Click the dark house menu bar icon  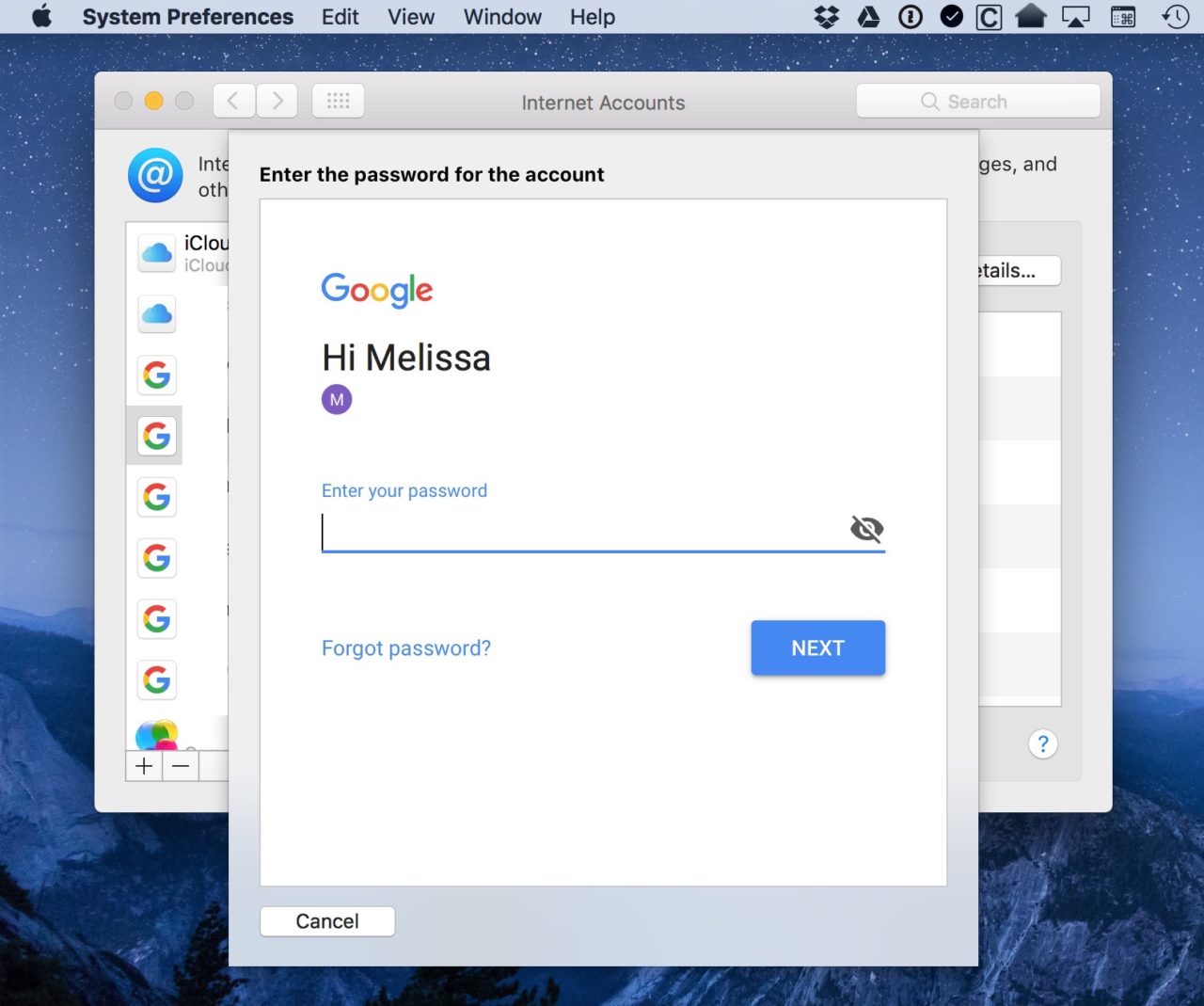click(x=1031, y=17)
